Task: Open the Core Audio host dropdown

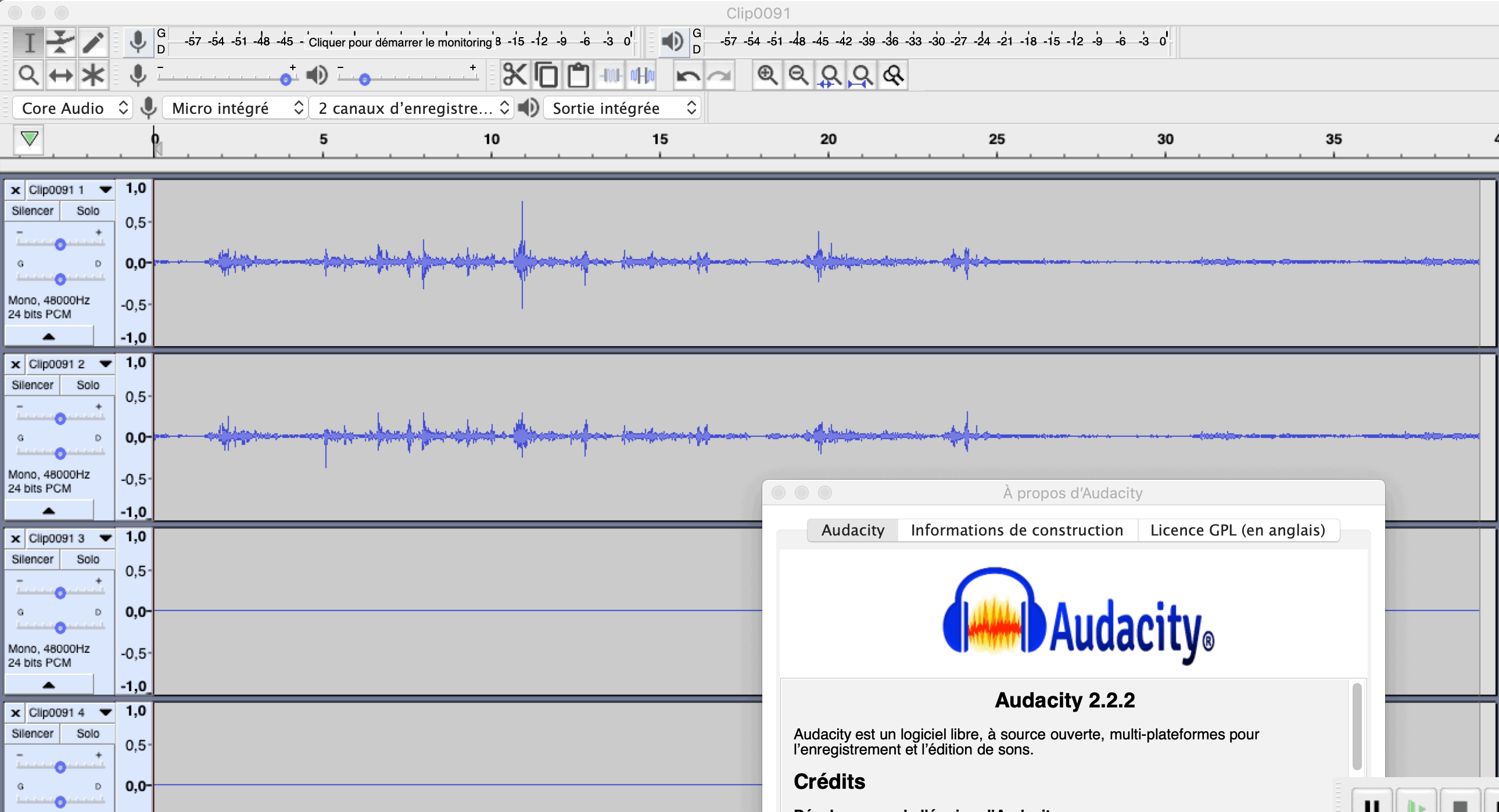Action: coord(72,107)
